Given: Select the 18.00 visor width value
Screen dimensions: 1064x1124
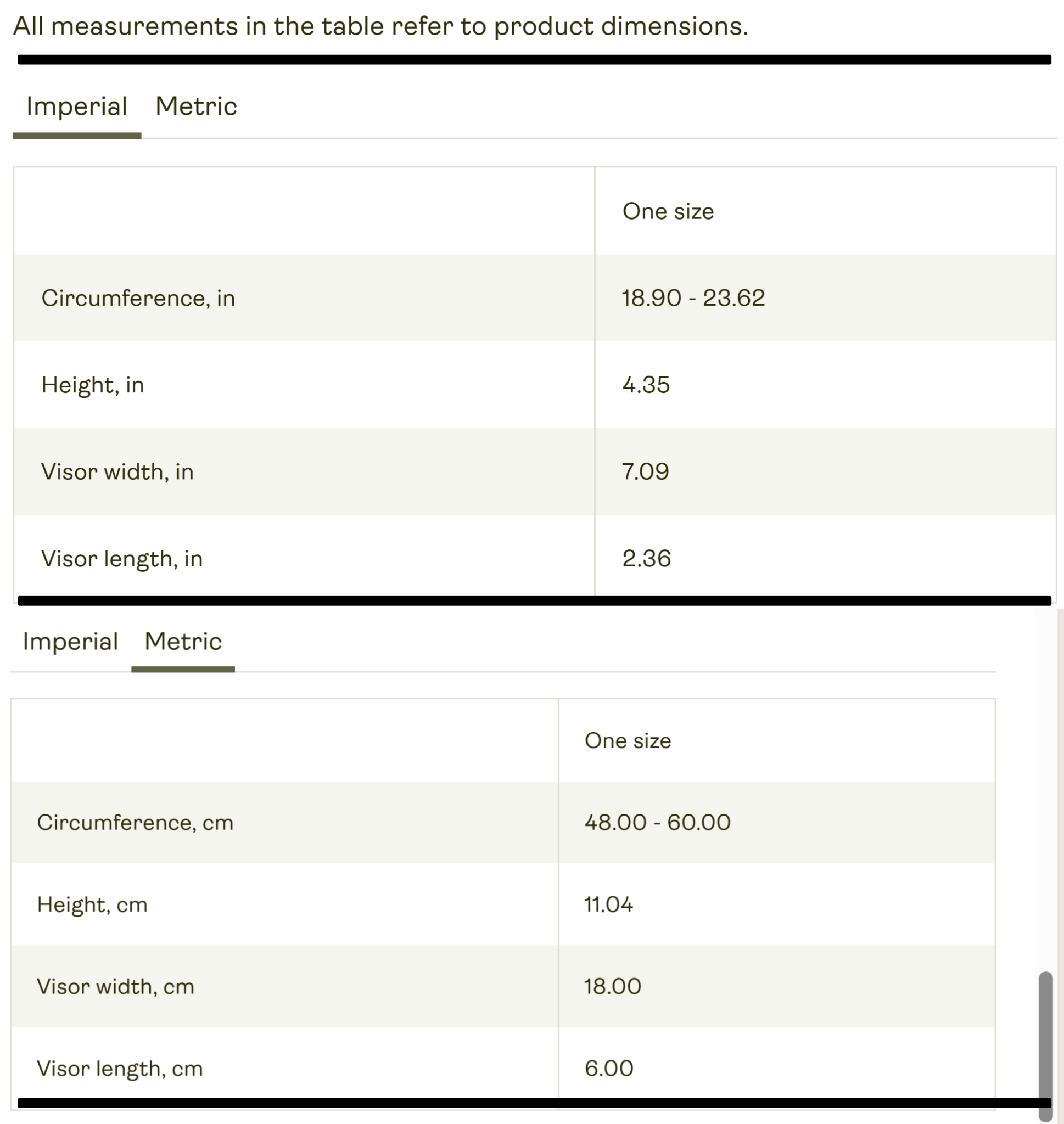Looking at the screenshot, I should 613,987.
